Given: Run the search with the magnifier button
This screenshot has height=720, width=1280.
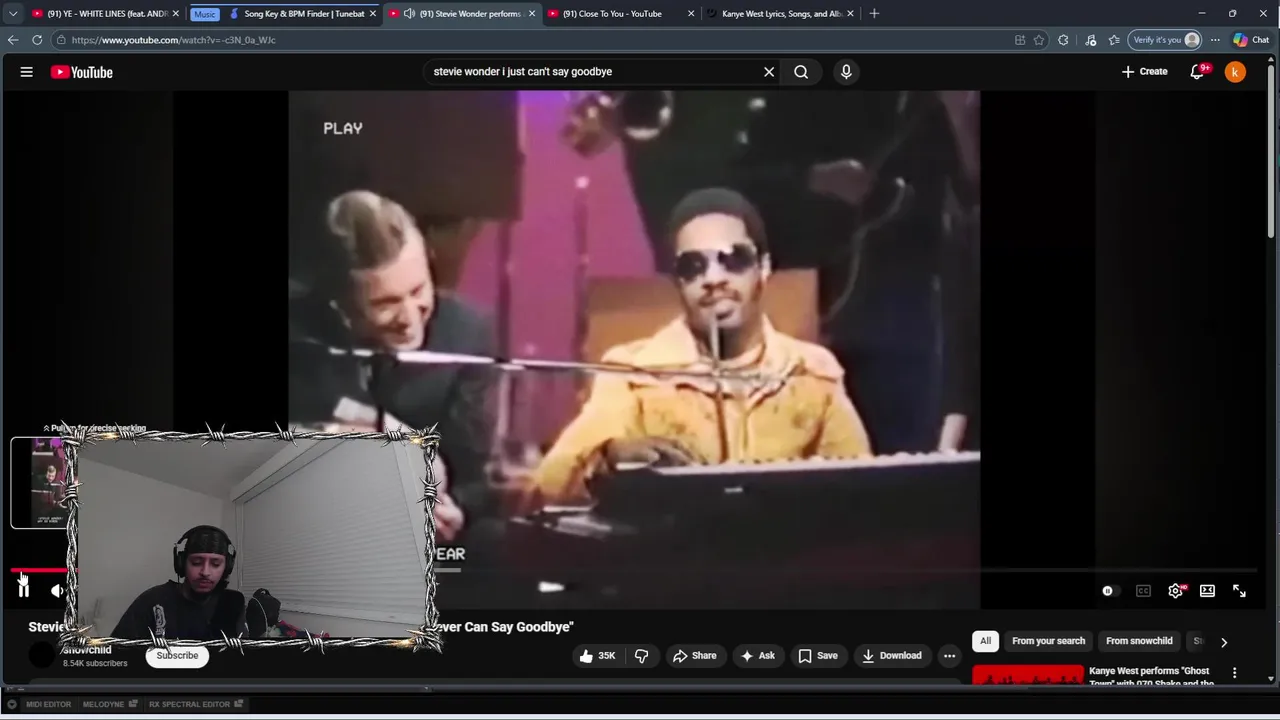Looking at the screenshot, I should (801, 72).
